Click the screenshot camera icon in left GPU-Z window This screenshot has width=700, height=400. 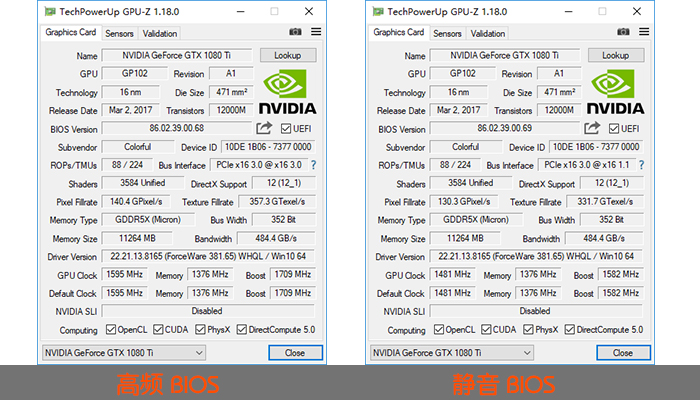coord(295,32)
